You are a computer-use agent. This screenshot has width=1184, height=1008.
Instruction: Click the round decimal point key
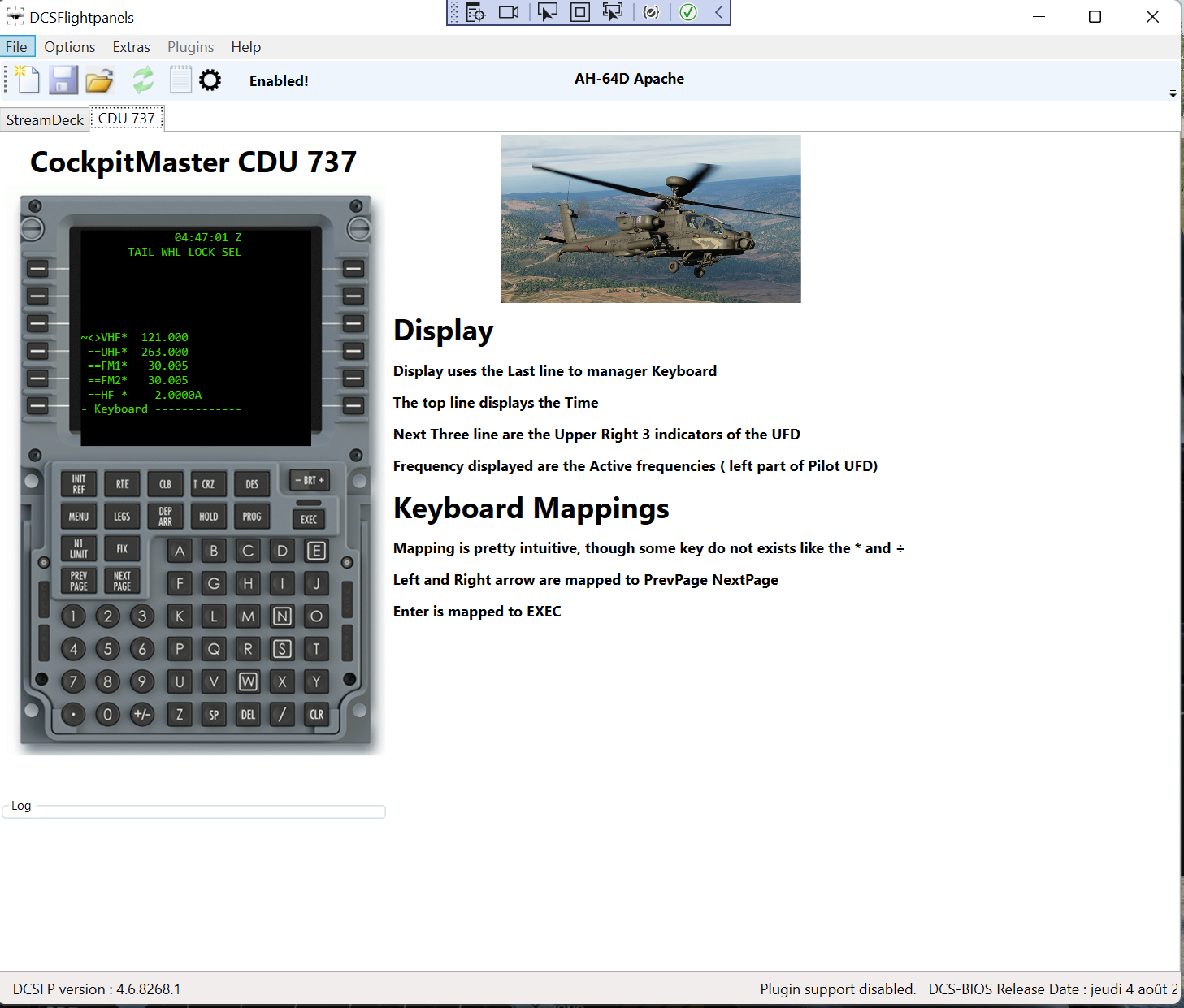(73, 715)
